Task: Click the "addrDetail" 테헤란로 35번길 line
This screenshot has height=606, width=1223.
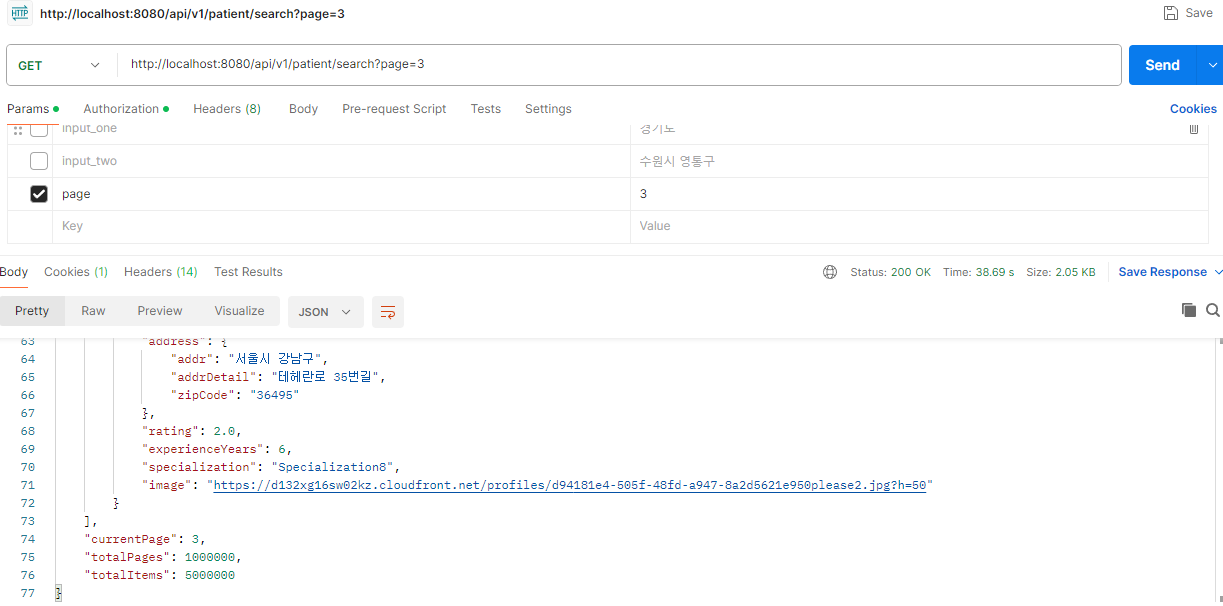Action: point(278,377)
